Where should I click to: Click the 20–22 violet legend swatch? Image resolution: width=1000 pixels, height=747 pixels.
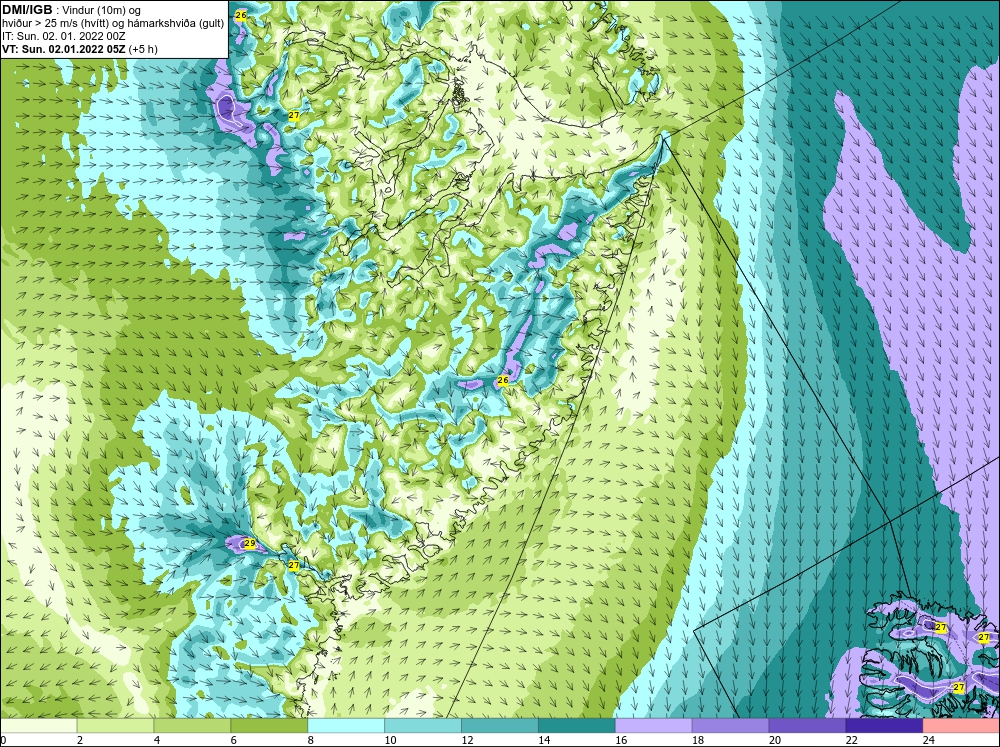(x=807, y=725)
